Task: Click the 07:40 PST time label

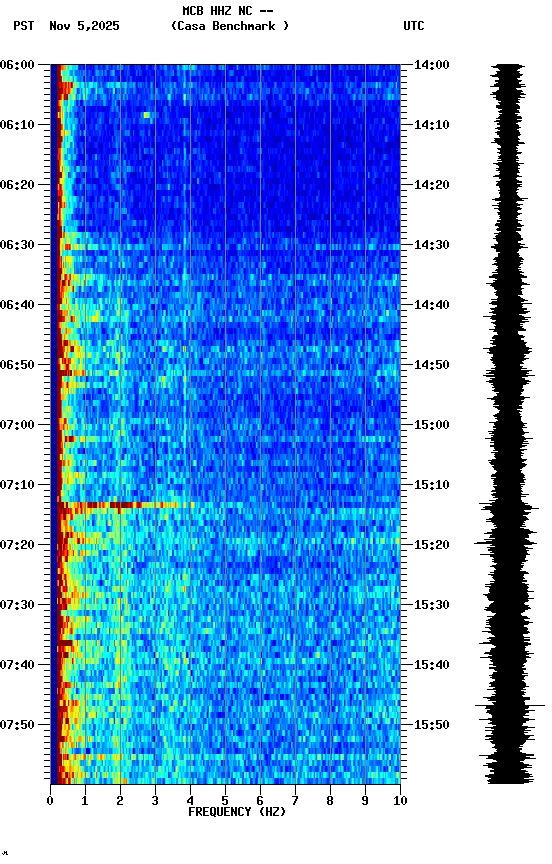Action: [17, 666]
